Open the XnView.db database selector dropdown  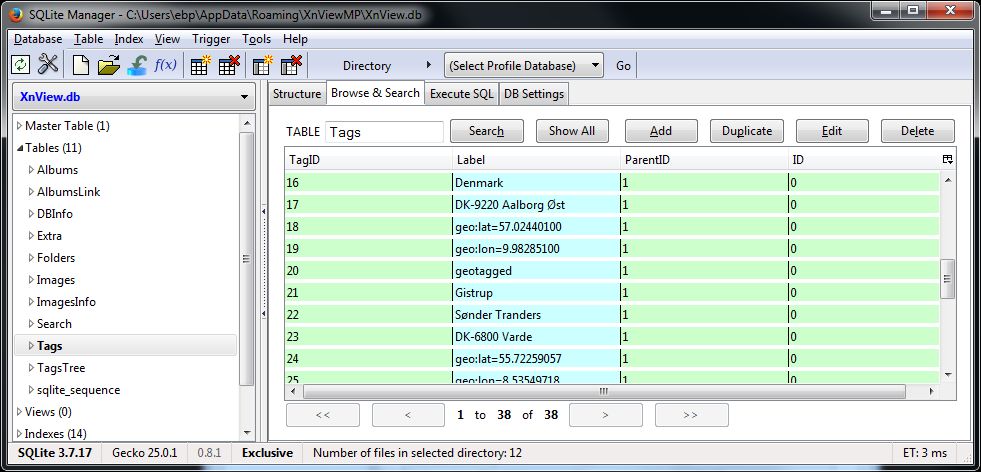[x=133, y=97]
